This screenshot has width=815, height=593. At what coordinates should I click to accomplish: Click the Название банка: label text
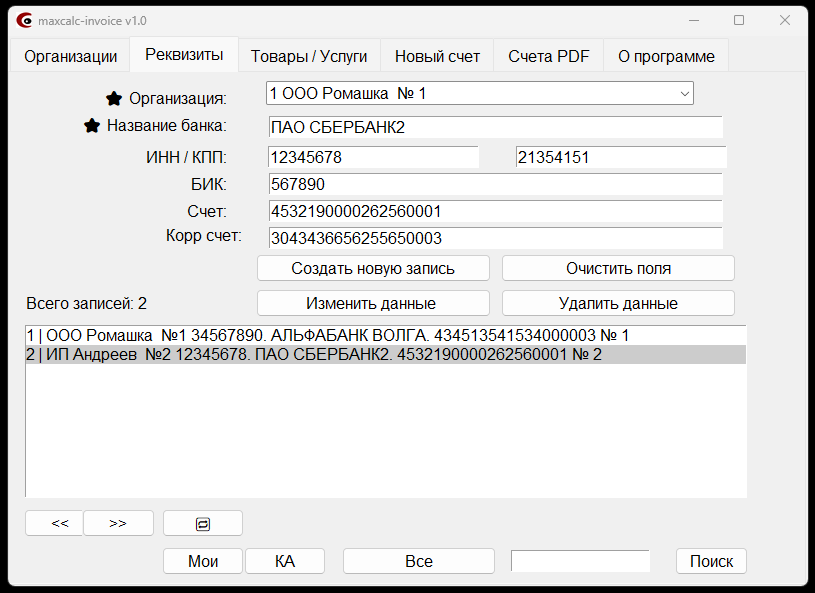[x=167, y=125]
